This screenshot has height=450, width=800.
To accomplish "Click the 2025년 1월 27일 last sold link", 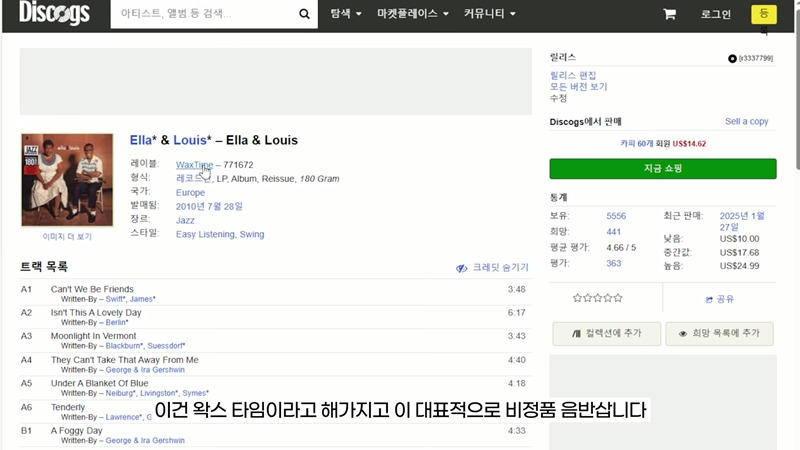I will point(742,221).
